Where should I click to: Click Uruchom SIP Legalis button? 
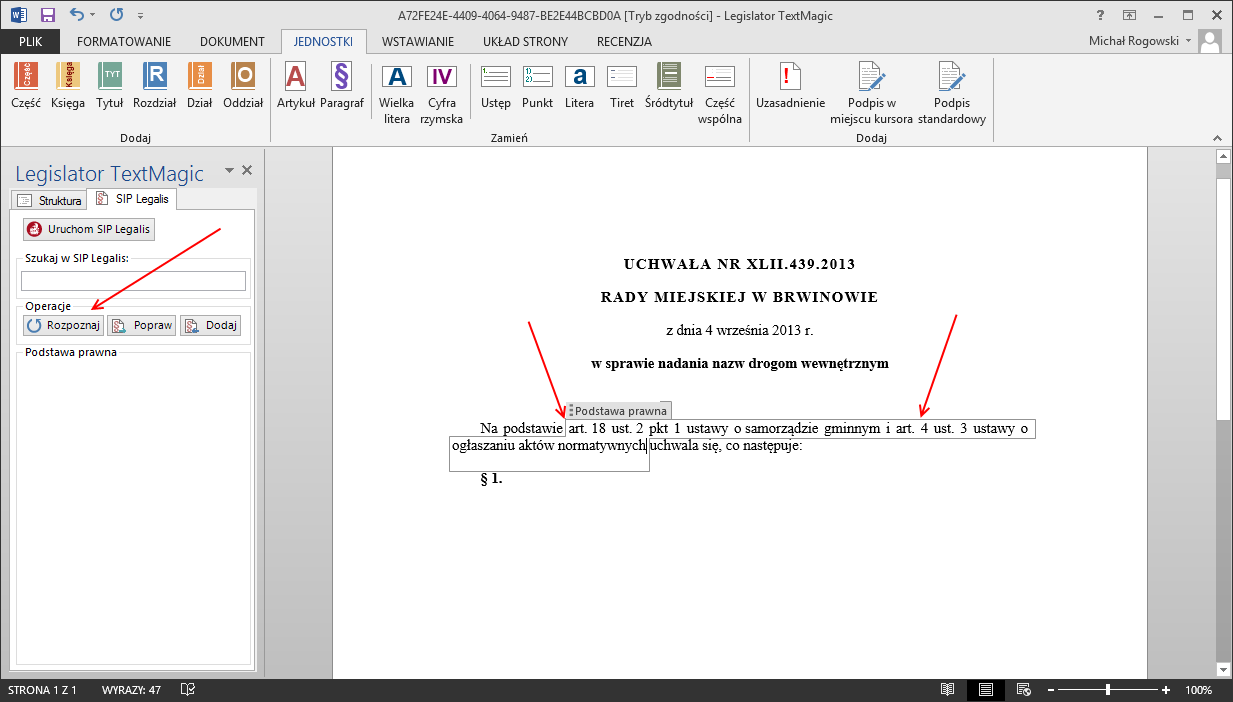tap(89, 229)
